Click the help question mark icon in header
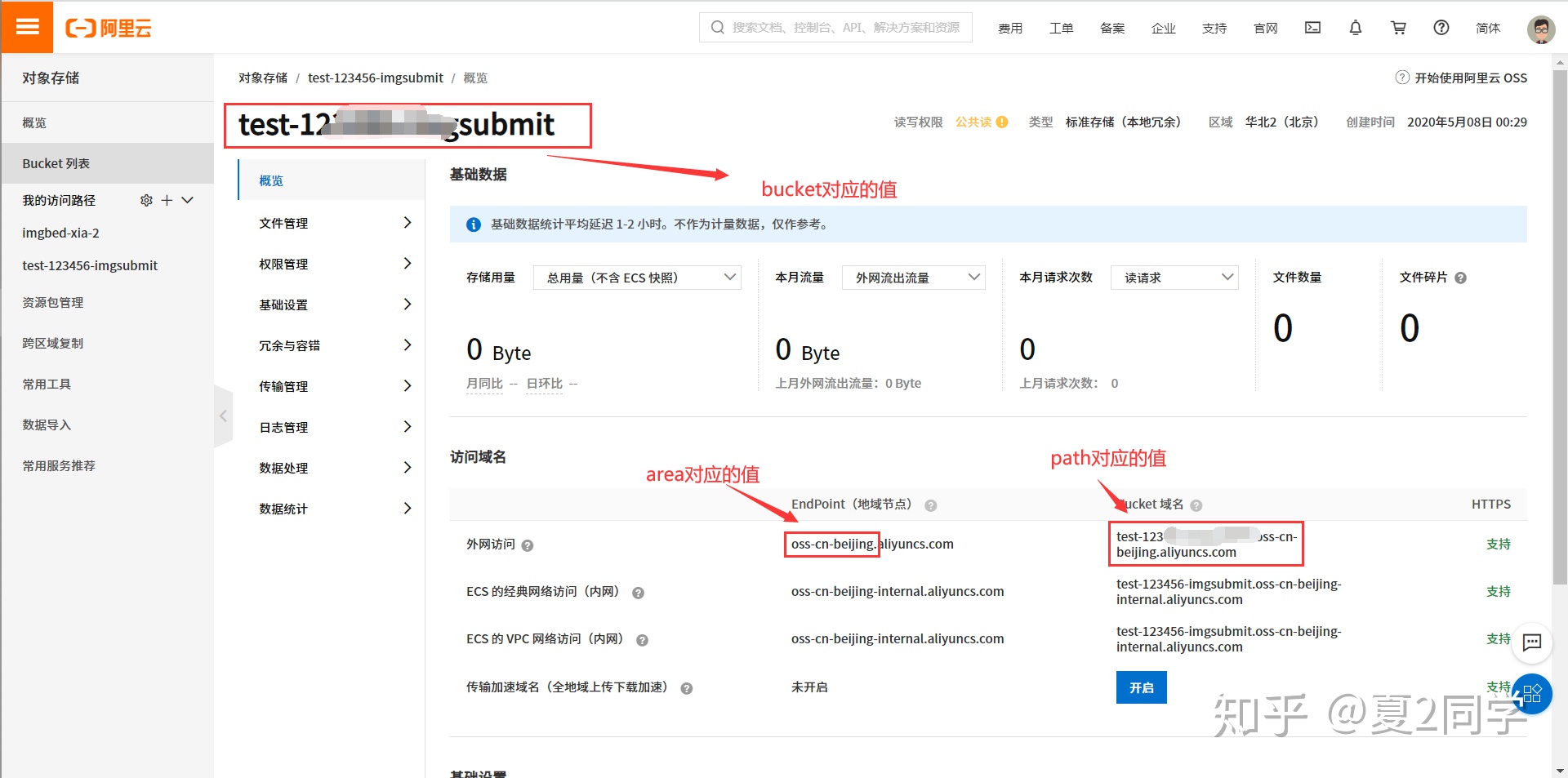 click(x=1441, y=28)
